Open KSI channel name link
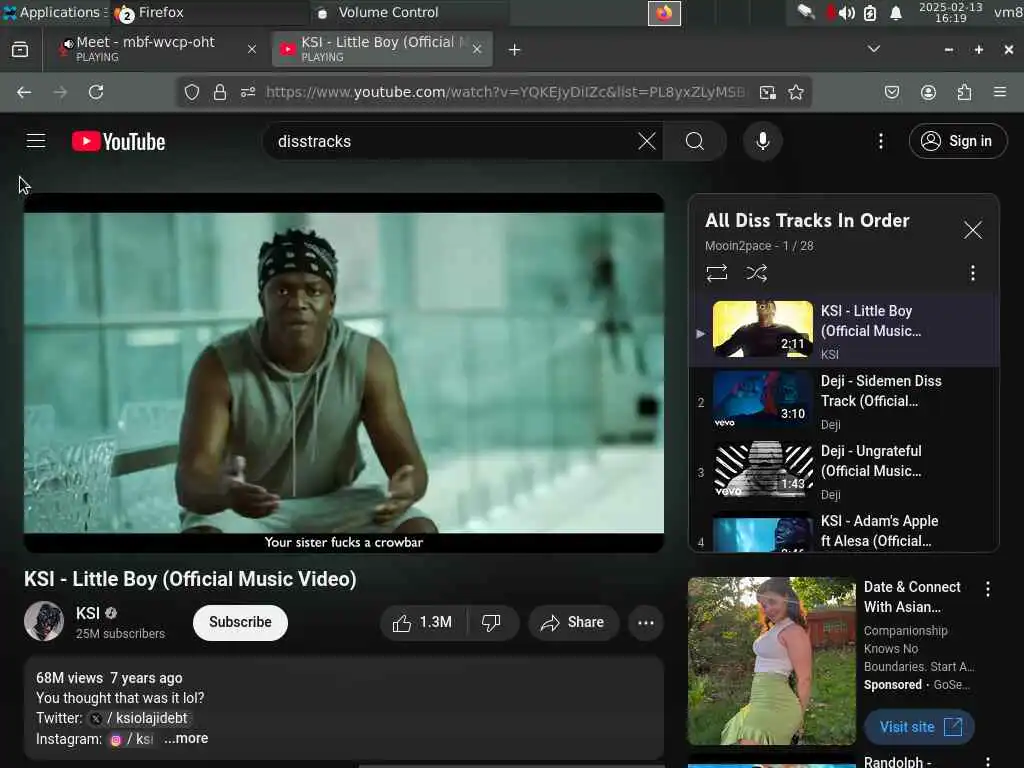The image size is (1024, 768). (x=88, y=613)
